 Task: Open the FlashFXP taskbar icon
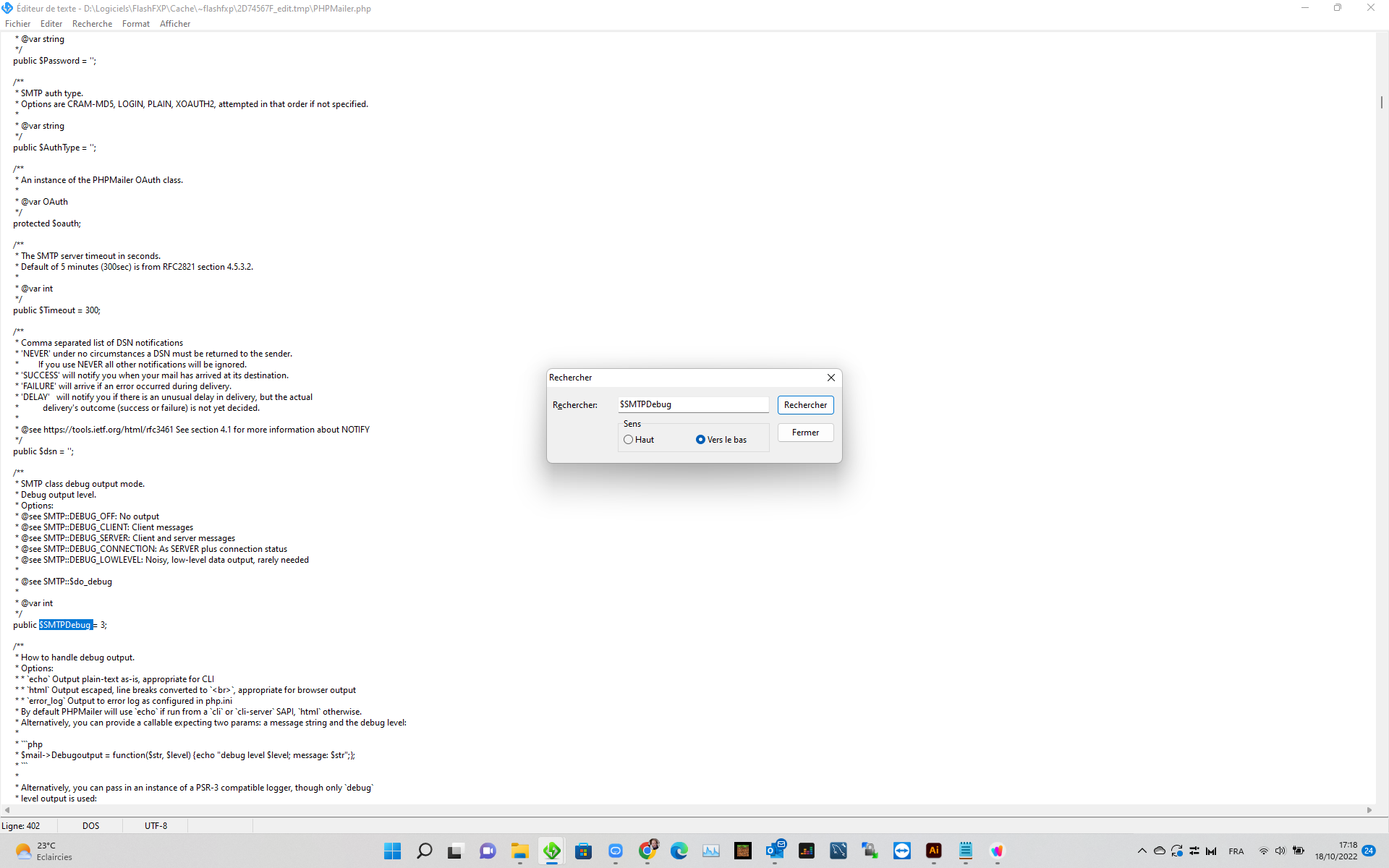point(552,851)
